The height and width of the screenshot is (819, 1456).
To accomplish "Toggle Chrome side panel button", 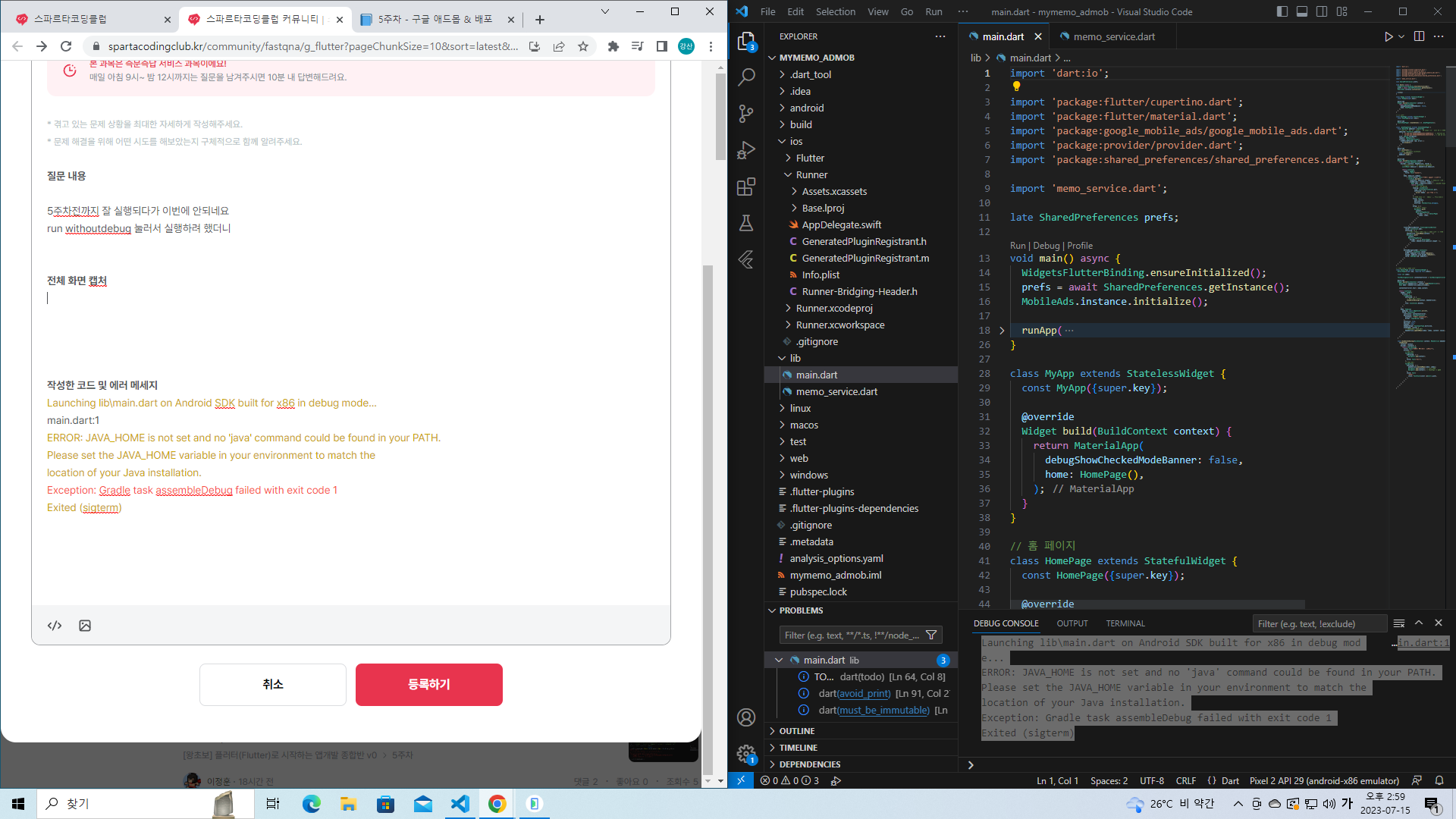I will pyautogui.click(x=662, y=46).
